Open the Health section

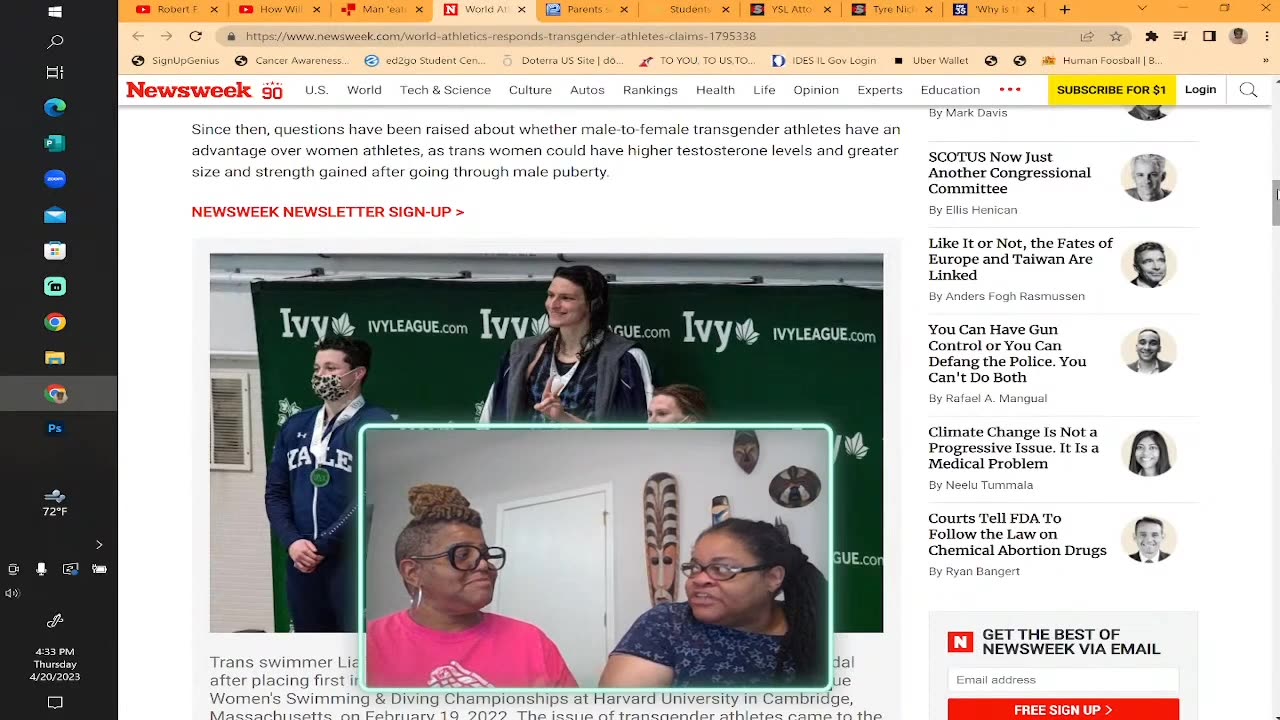(715, 90)
